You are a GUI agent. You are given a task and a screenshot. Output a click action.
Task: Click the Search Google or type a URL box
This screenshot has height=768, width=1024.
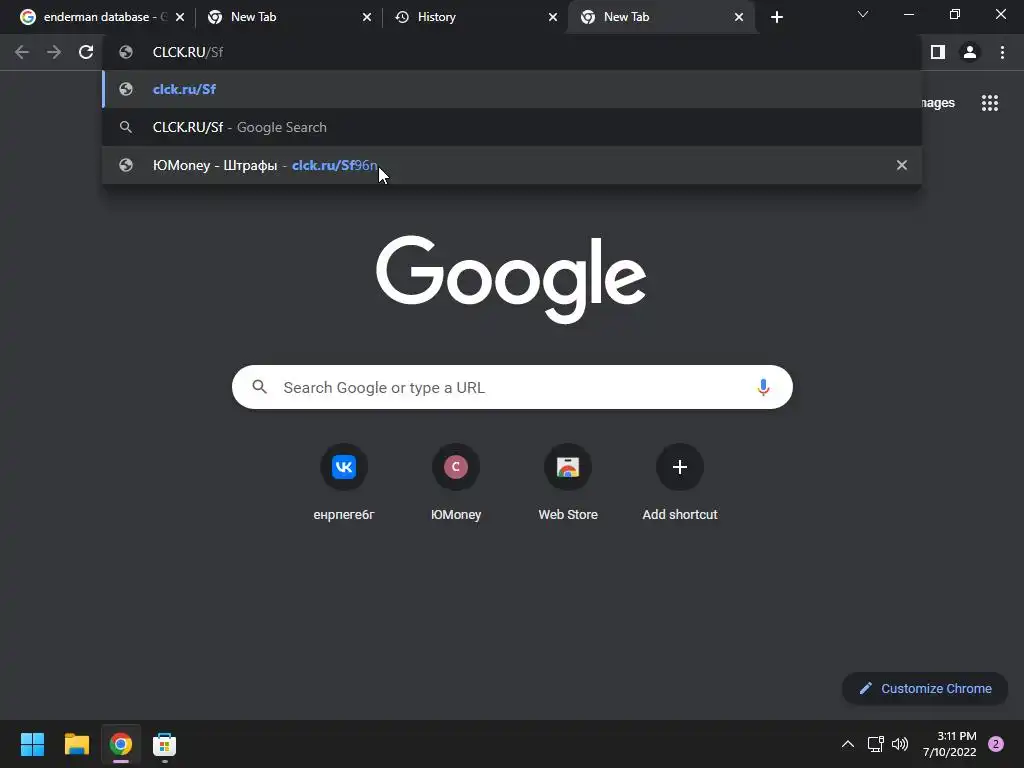pyautogui.click(x=512, y=387)
